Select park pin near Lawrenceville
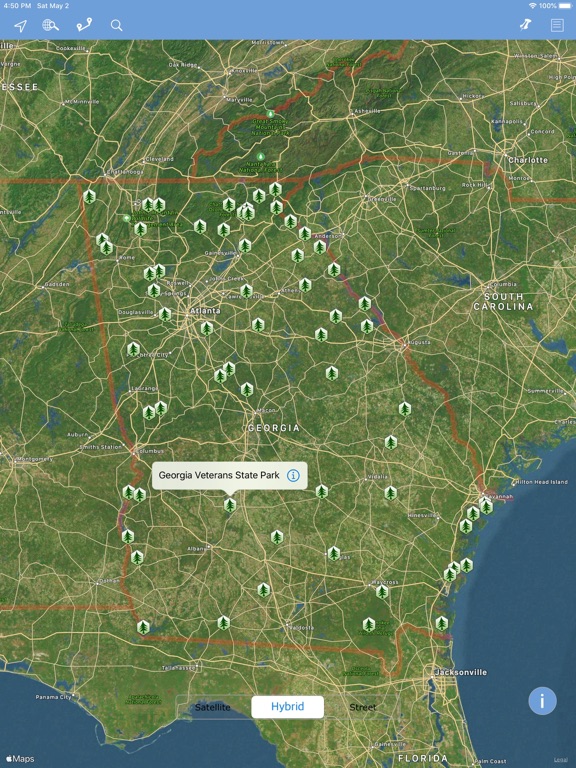The image size is (576, 768). [246, 291]
